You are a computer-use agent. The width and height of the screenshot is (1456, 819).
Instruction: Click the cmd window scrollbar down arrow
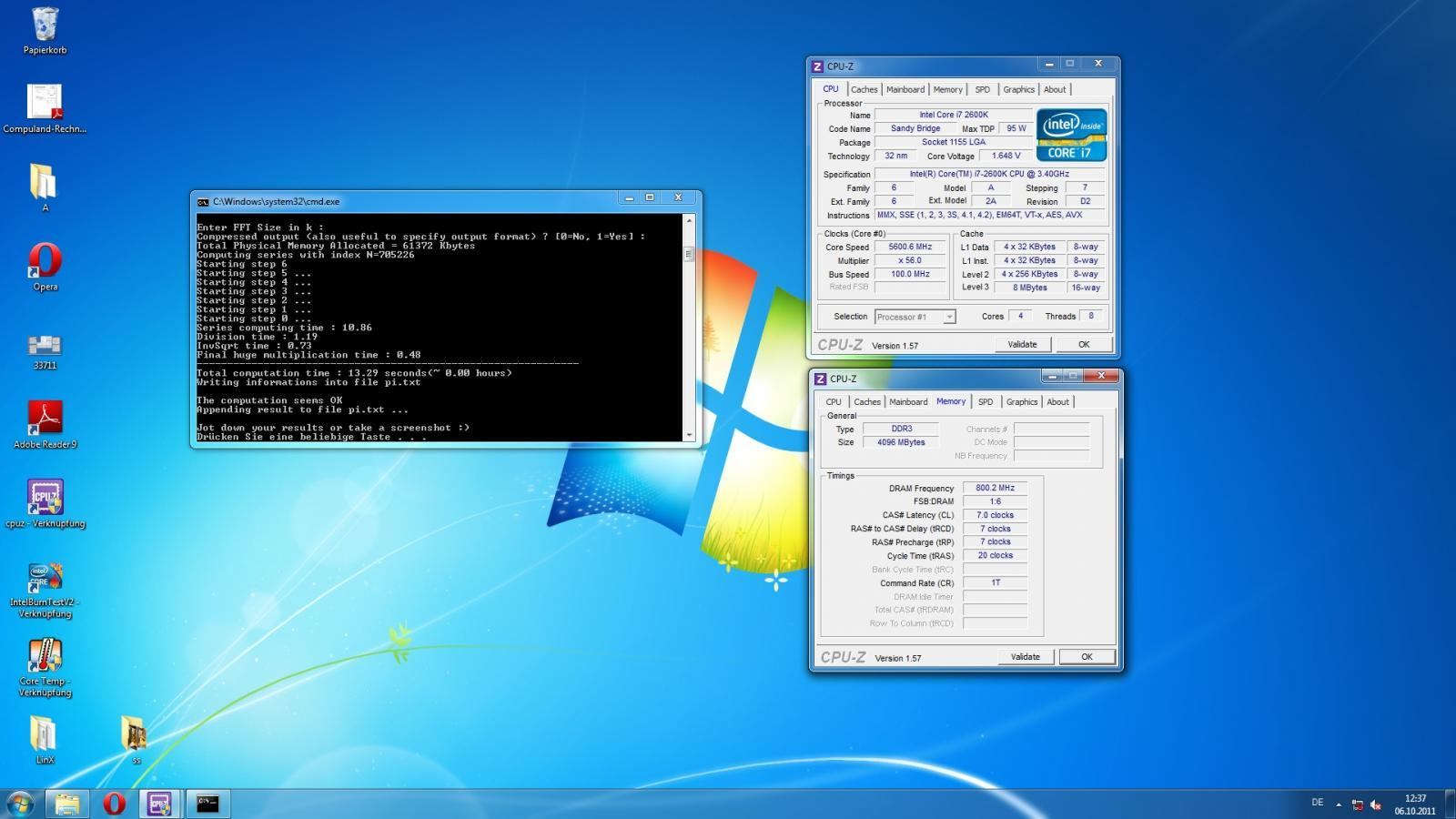[x=689, y=436]
